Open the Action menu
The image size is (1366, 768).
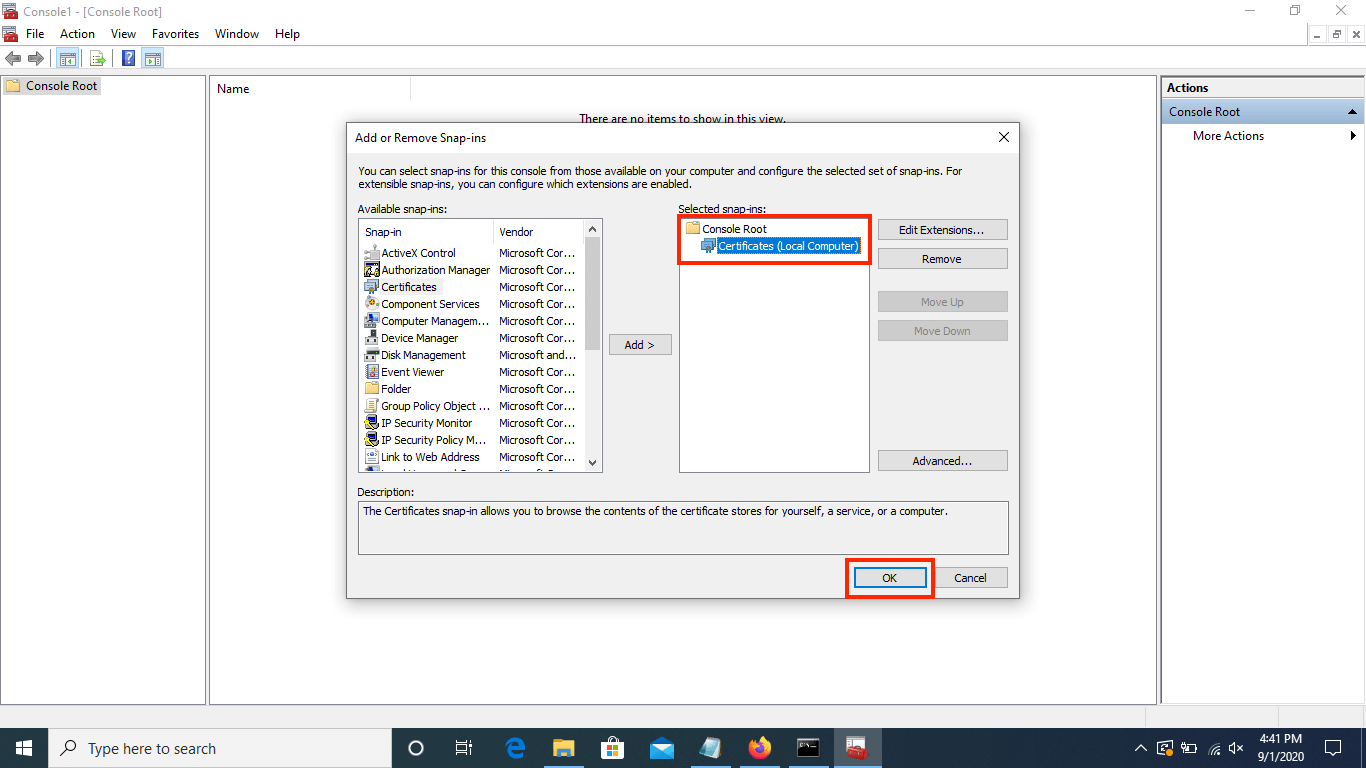pyautogui.click(x=77, y=34)
